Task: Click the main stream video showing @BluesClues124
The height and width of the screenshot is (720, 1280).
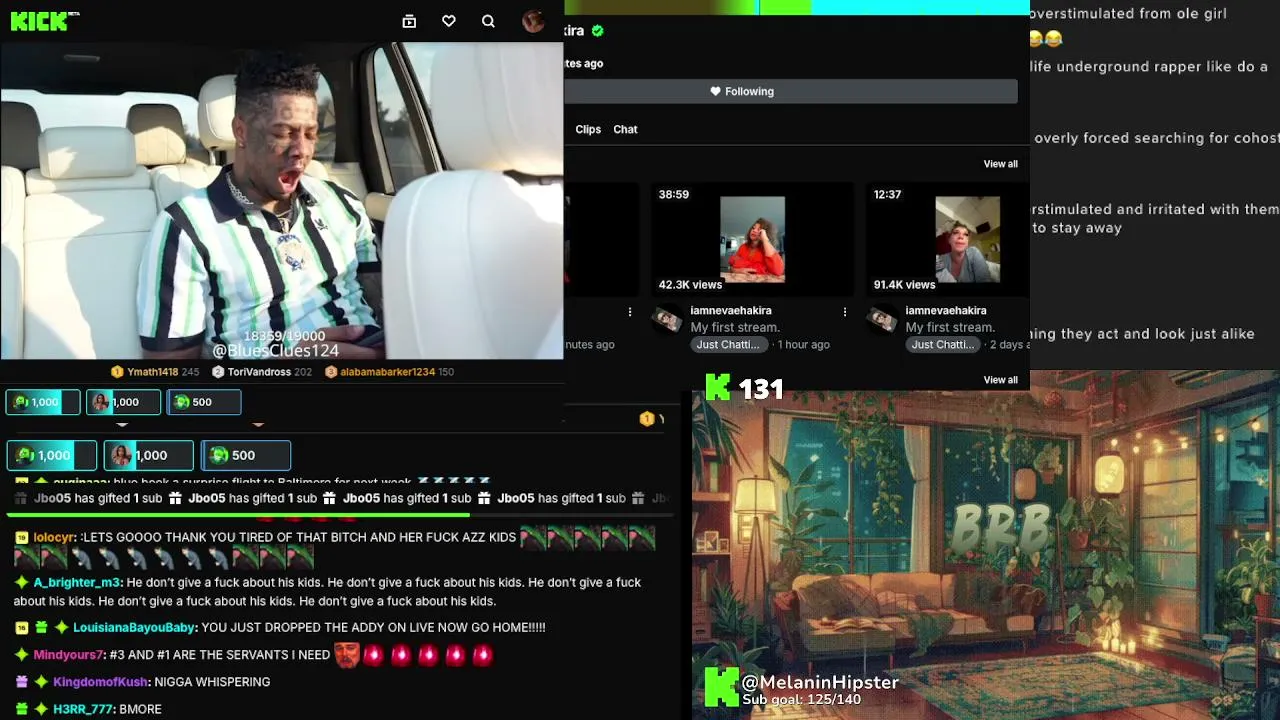Action: click(282, 200)
